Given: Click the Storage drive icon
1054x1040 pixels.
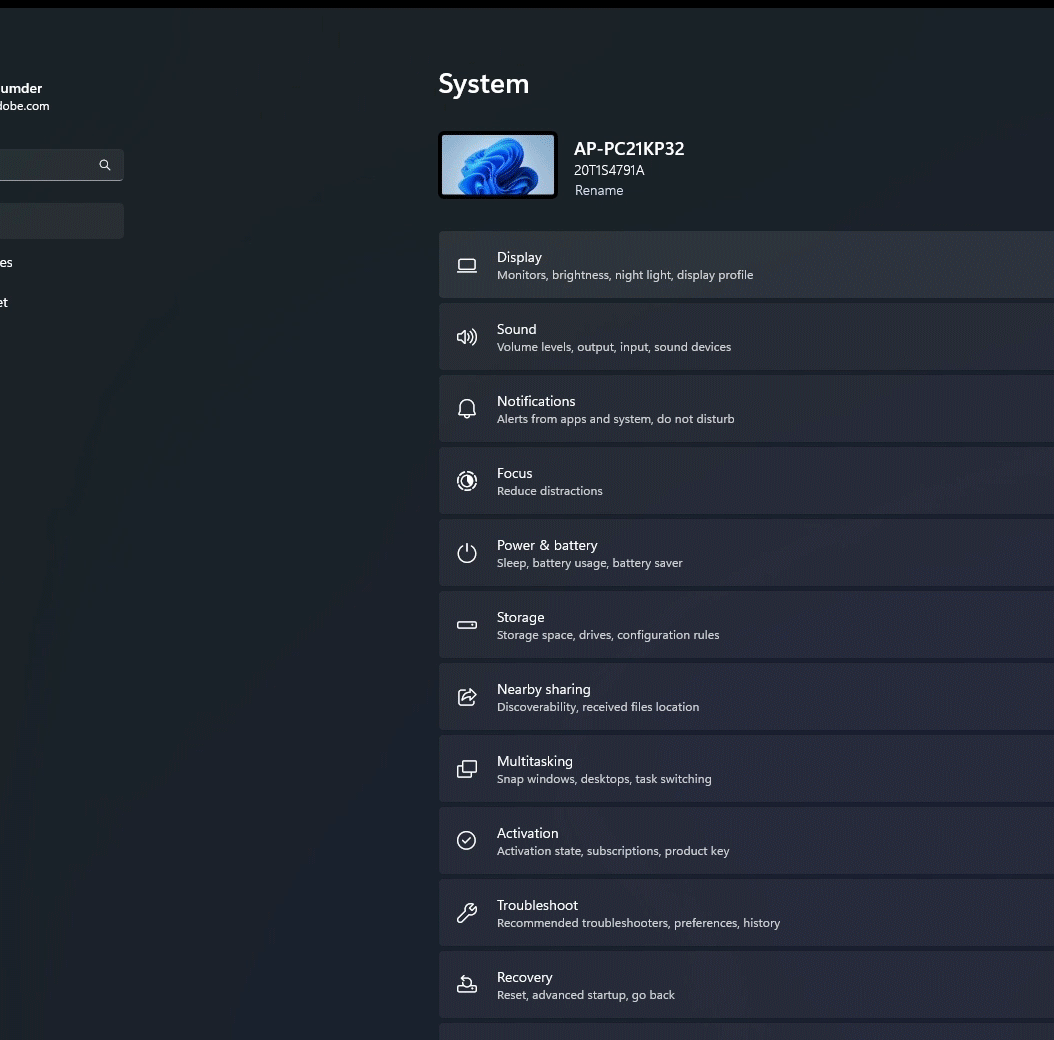Looking at the screenshot, I should [467, 625].
